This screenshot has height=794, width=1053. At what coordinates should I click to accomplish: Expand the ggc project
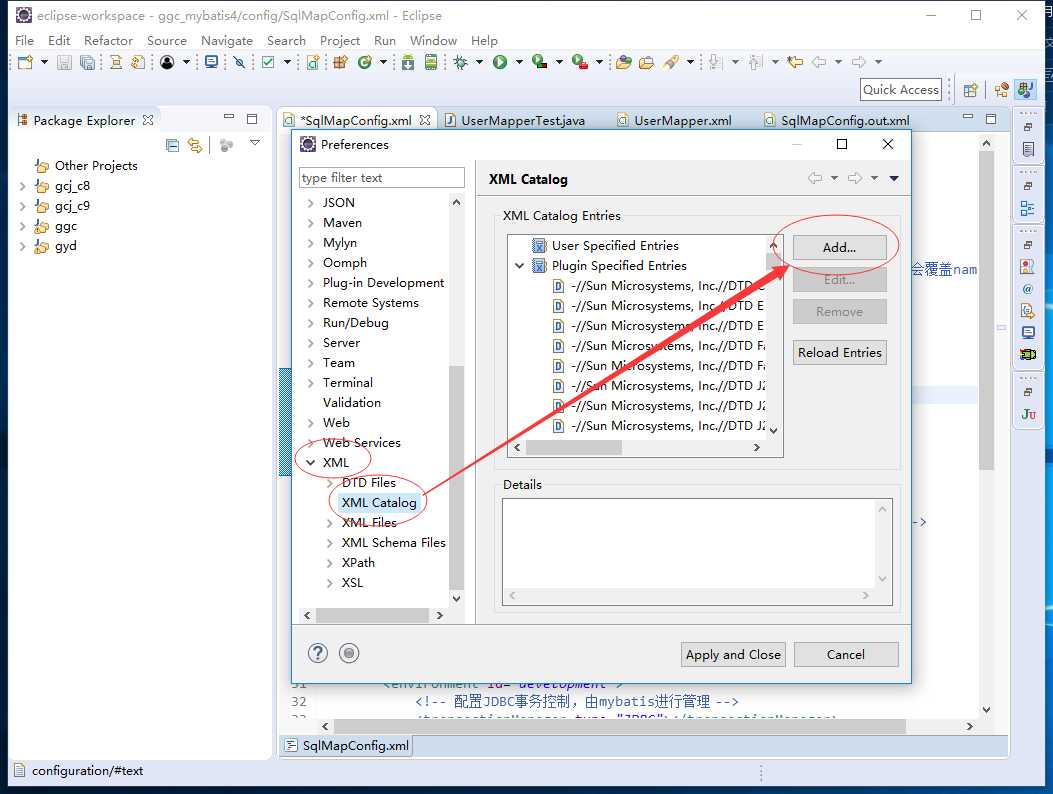[23, 226]
